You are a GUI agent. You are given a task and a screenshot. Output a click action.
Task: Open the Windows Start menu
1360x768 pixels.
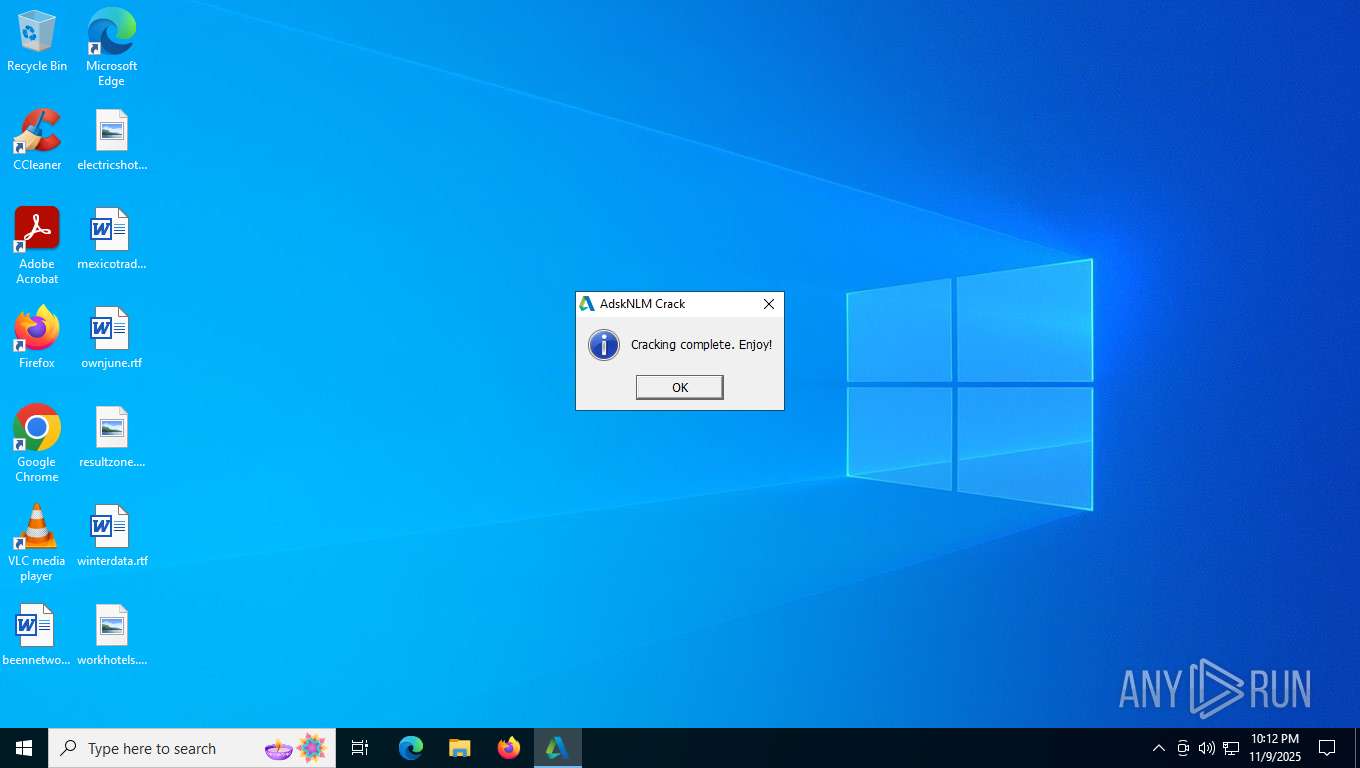pyautogui.click(x=24, y=748)
